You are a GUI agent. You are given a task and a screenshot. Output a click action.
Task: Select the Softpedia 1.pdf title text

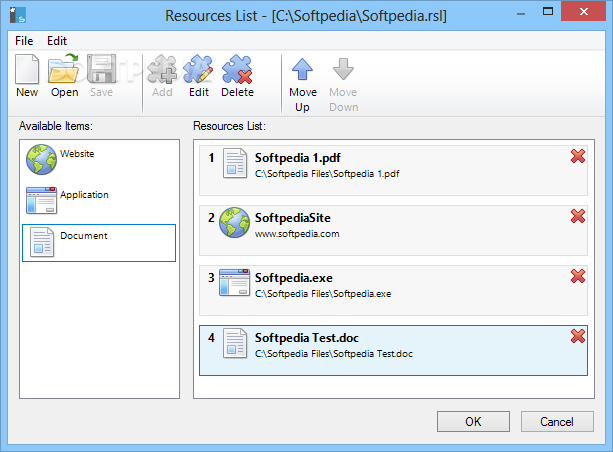(x=298, y=158)
